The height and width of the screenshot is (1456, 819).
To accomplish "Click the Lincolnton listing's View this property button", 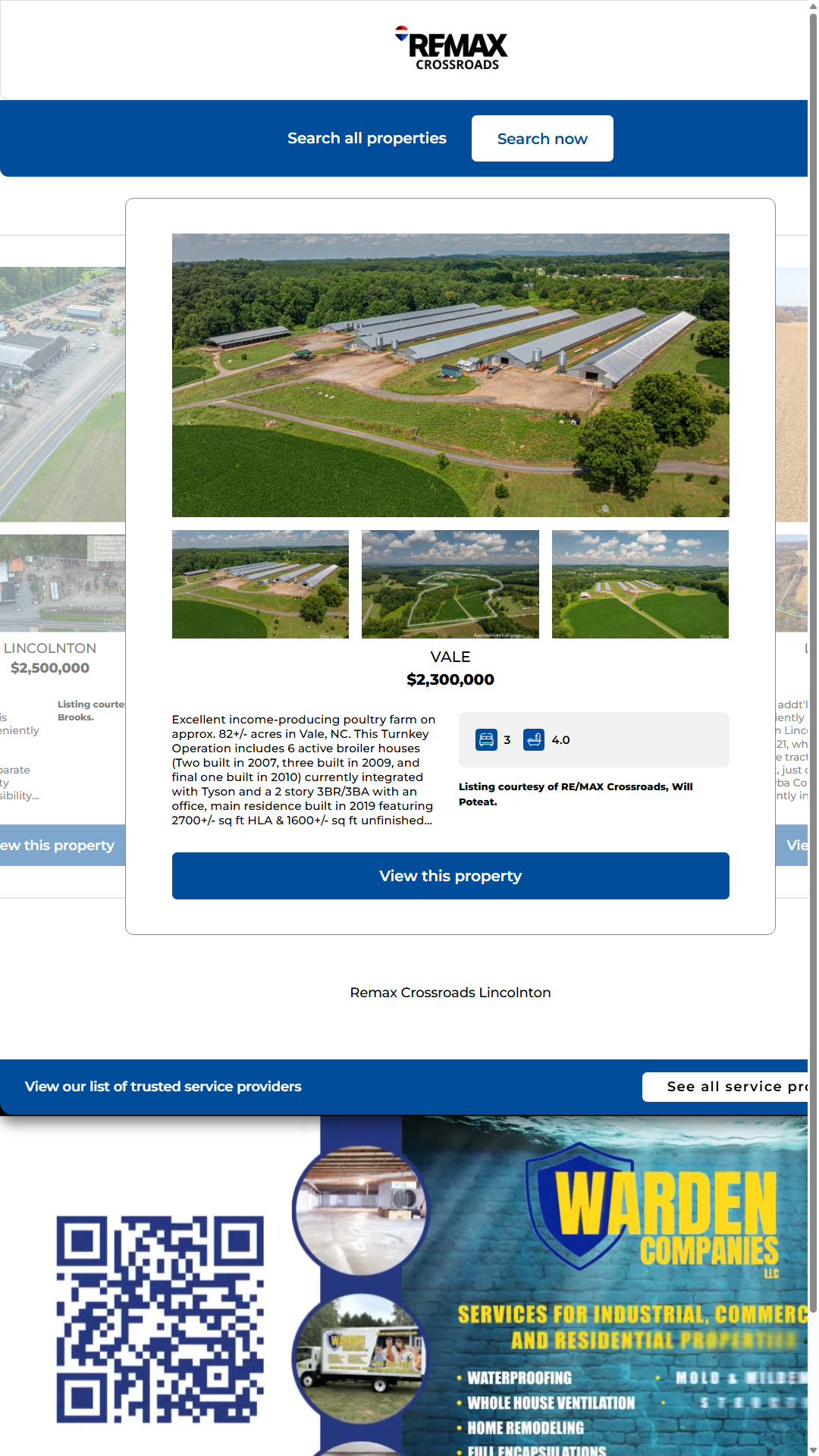I will click(61, 846).
